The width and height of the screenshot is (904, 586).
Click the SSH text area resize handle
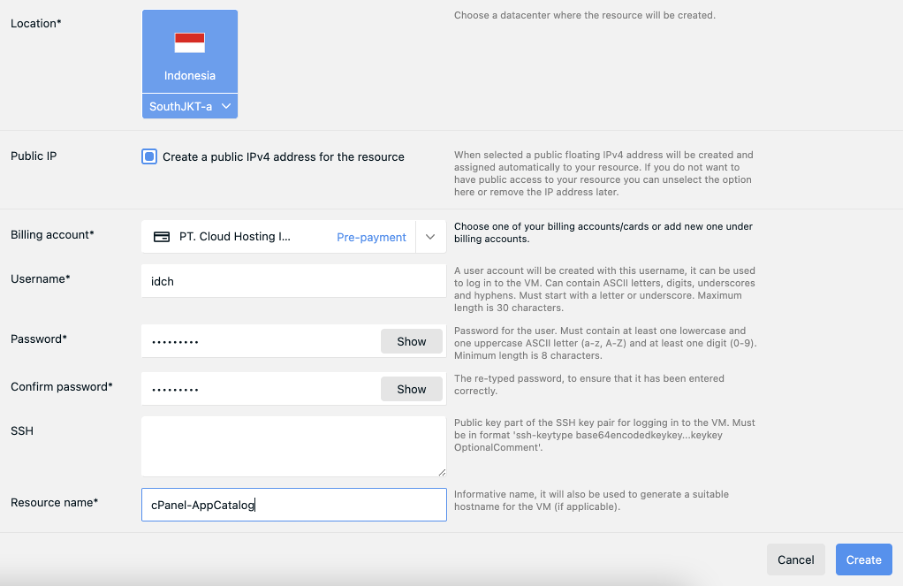point(441,471)
